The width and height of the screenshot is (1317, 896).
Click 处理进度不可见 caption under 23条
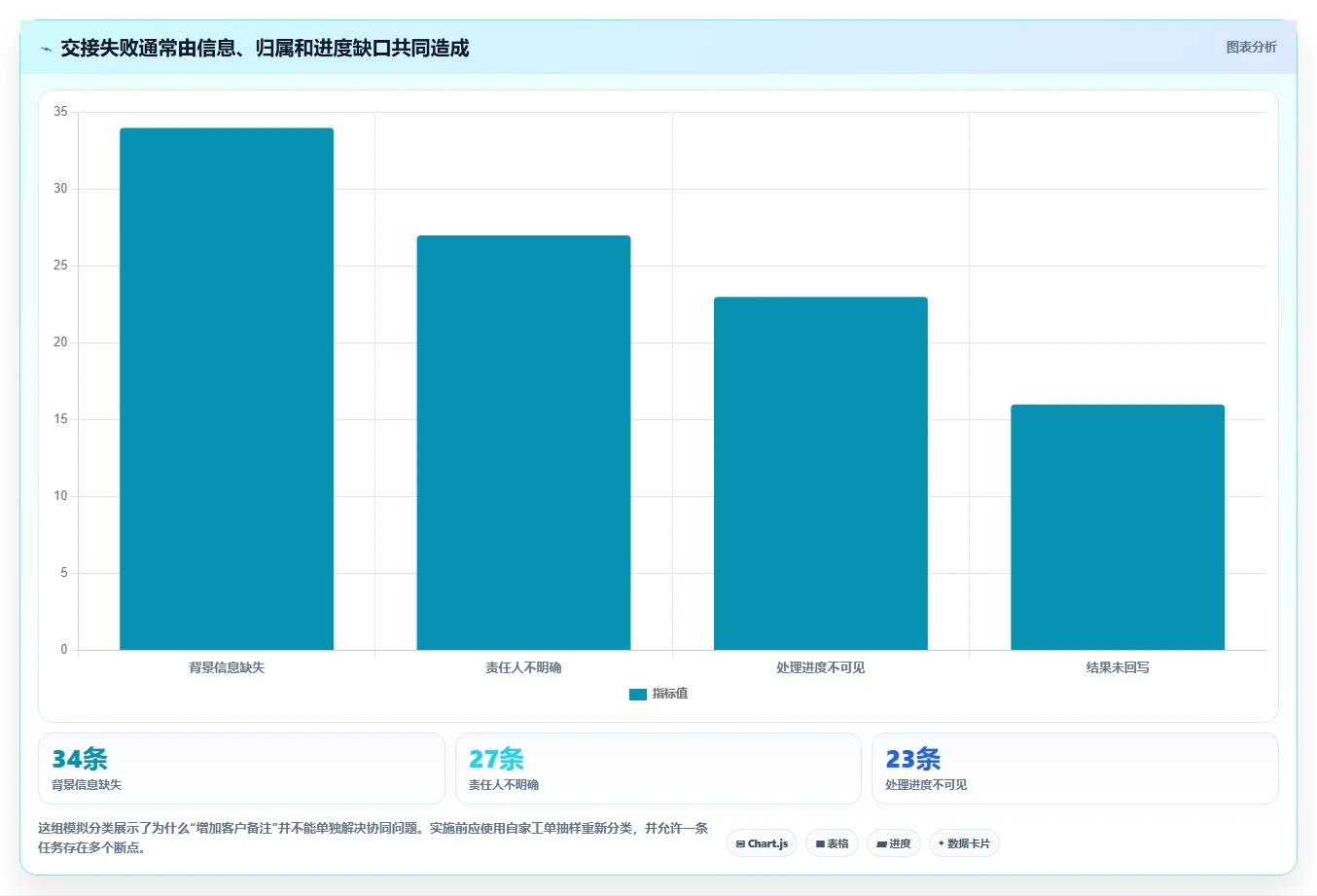click(x=926, y=785)
